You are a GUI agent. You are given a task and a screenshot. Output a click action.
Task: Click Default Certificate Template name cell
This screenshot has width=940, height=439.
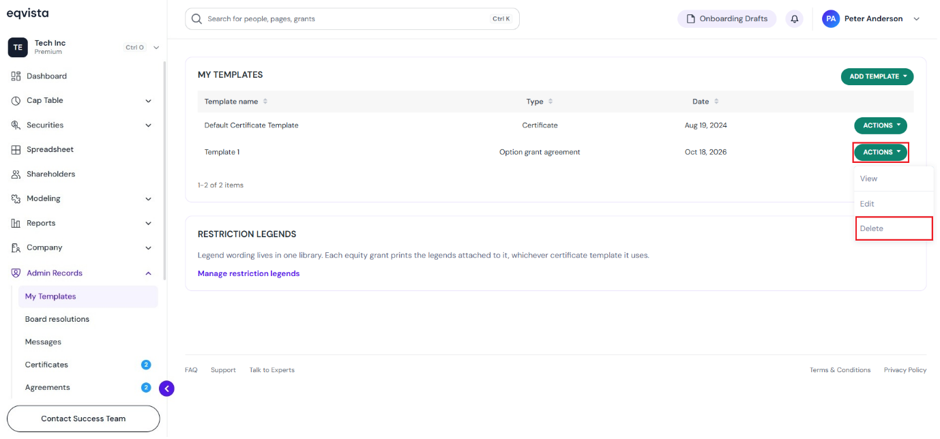pos(251,125)
